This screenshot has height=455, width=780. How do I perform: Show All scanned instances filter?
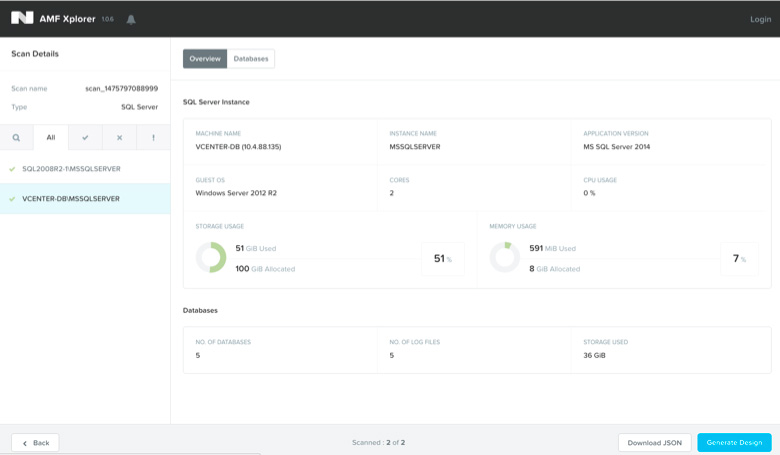tap(51, 137)
